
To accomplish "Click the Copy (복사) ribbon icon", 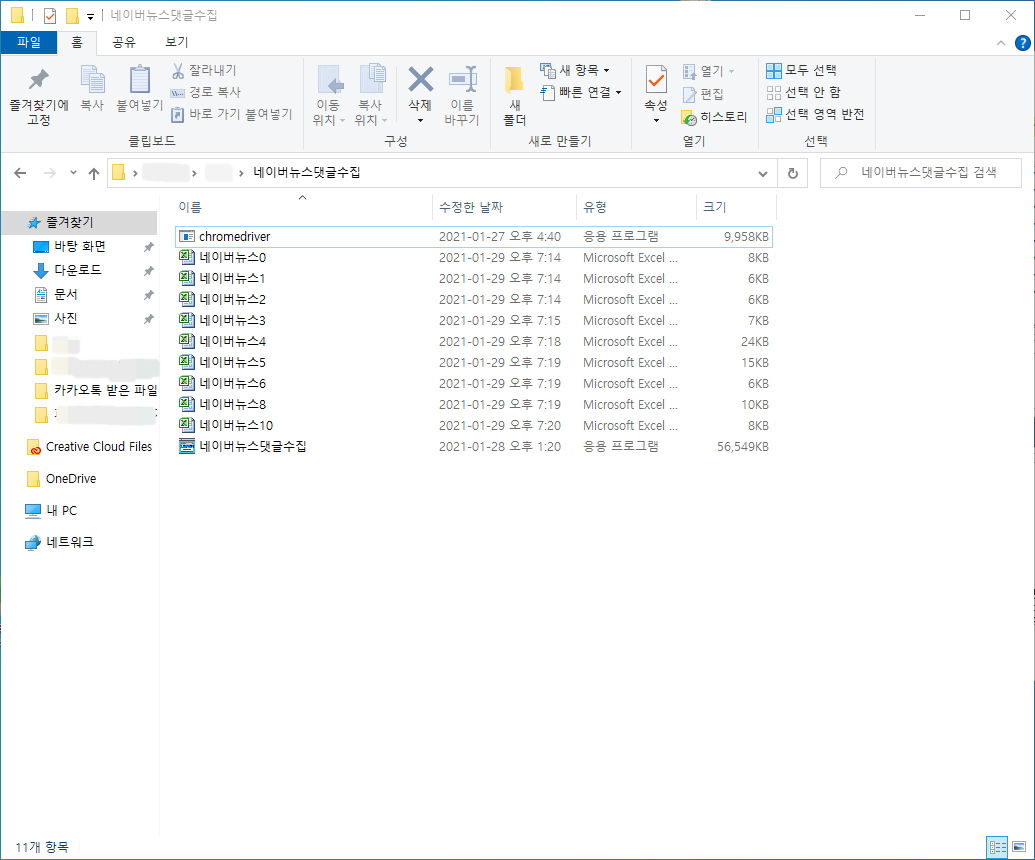I will [92, 80].
